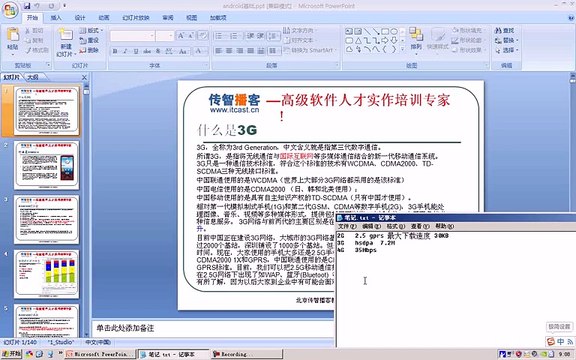Screen dimensions: 576x360
Task: Click the 开始 Start button on taskbar
Action: [x=11, y=354]
